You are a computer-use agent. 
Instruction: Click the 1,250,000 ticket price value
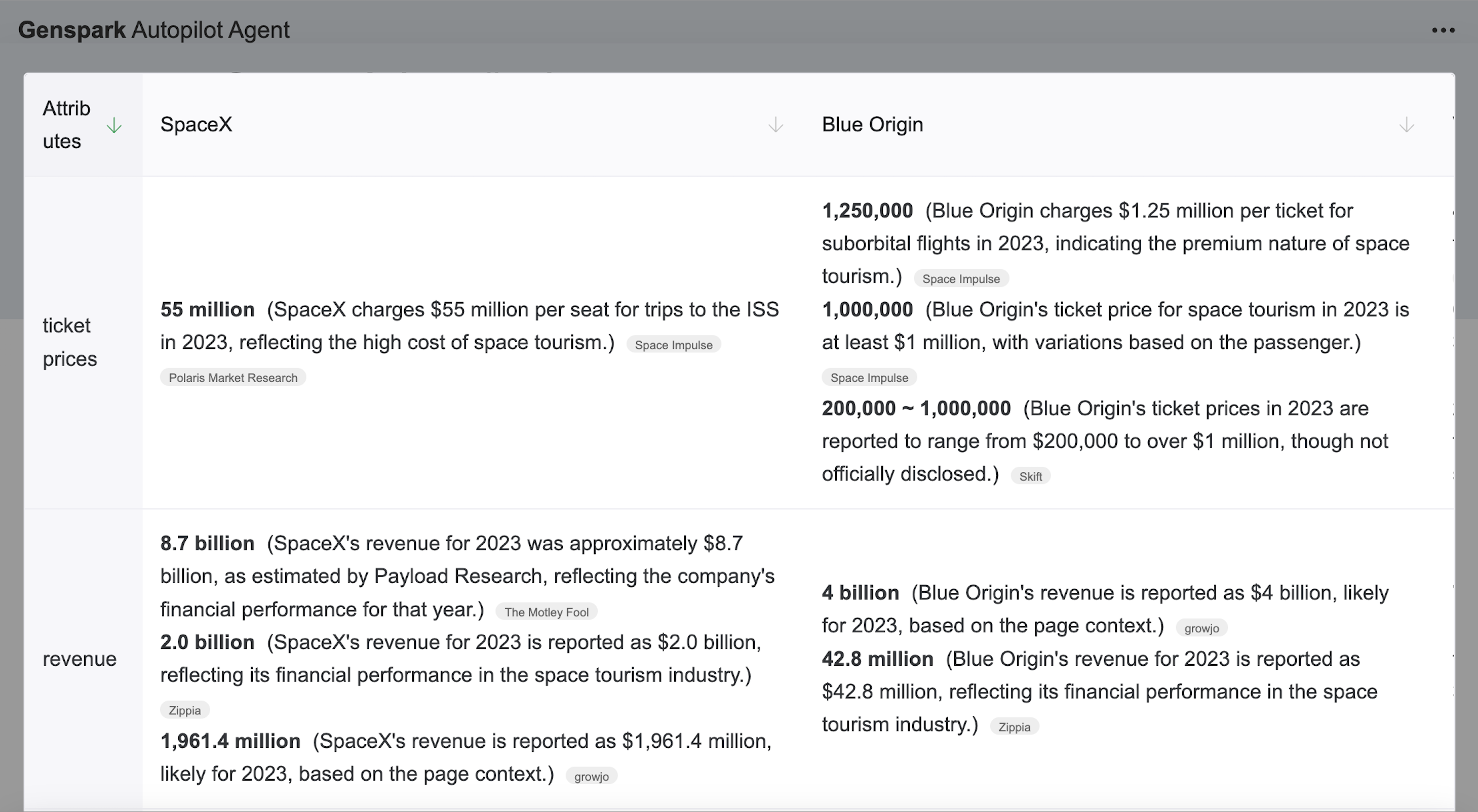point(867,211)
